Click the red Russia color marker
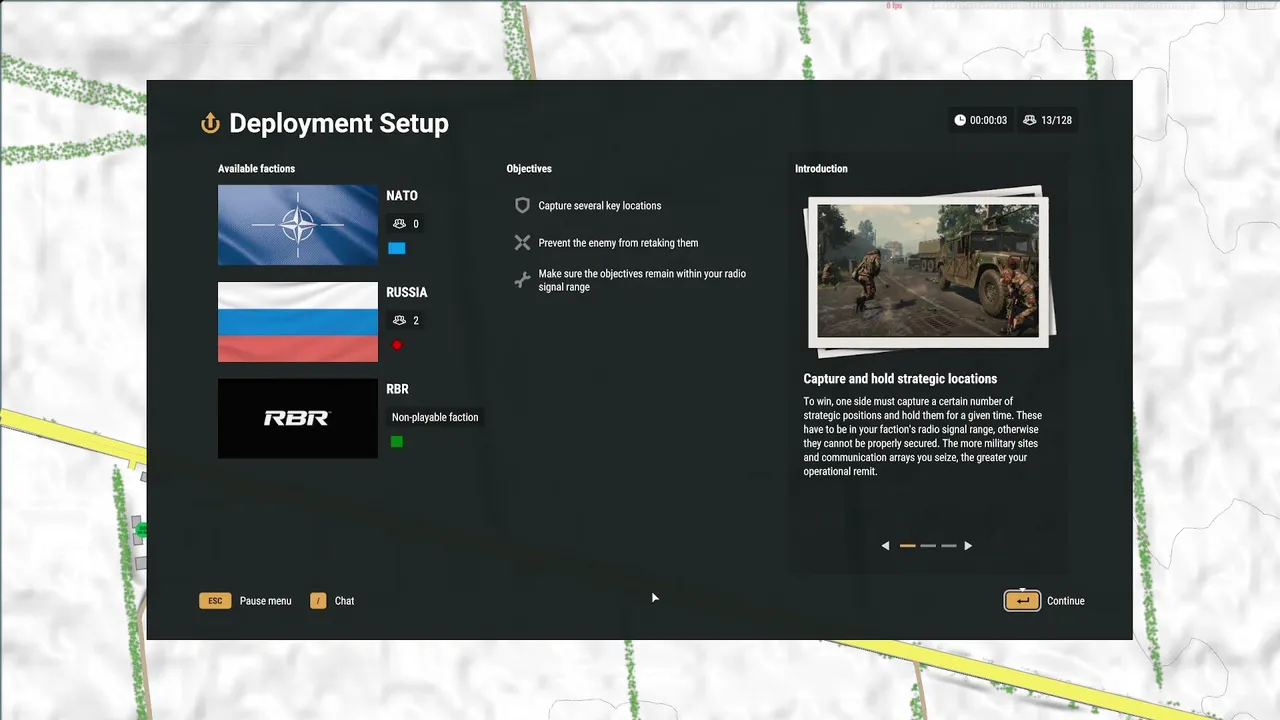Viewport: 1280px width, 720px height. coord(397,345)
